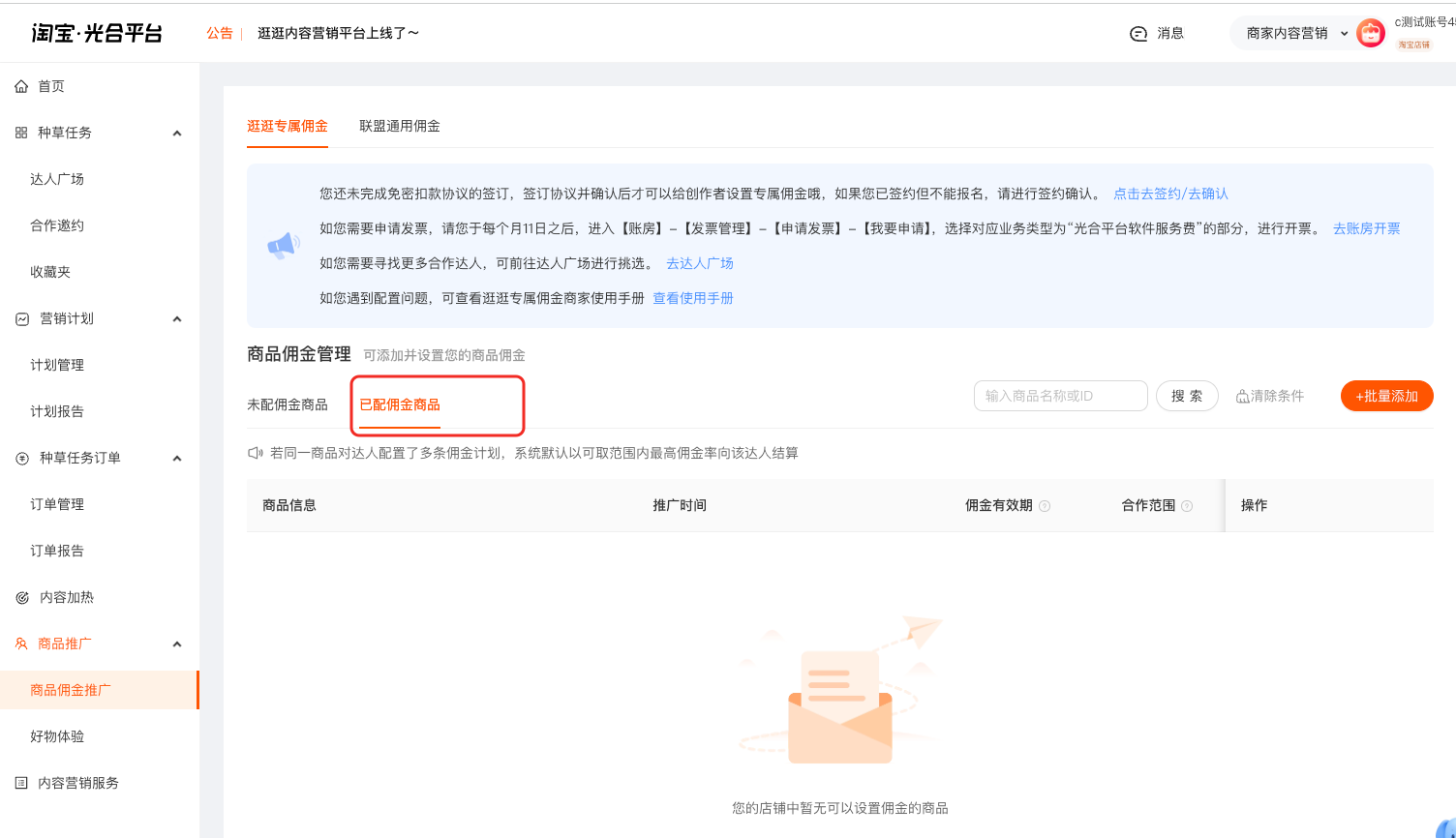Click the 淘宝店铺 badge under the account name

tap(1414, 45)
